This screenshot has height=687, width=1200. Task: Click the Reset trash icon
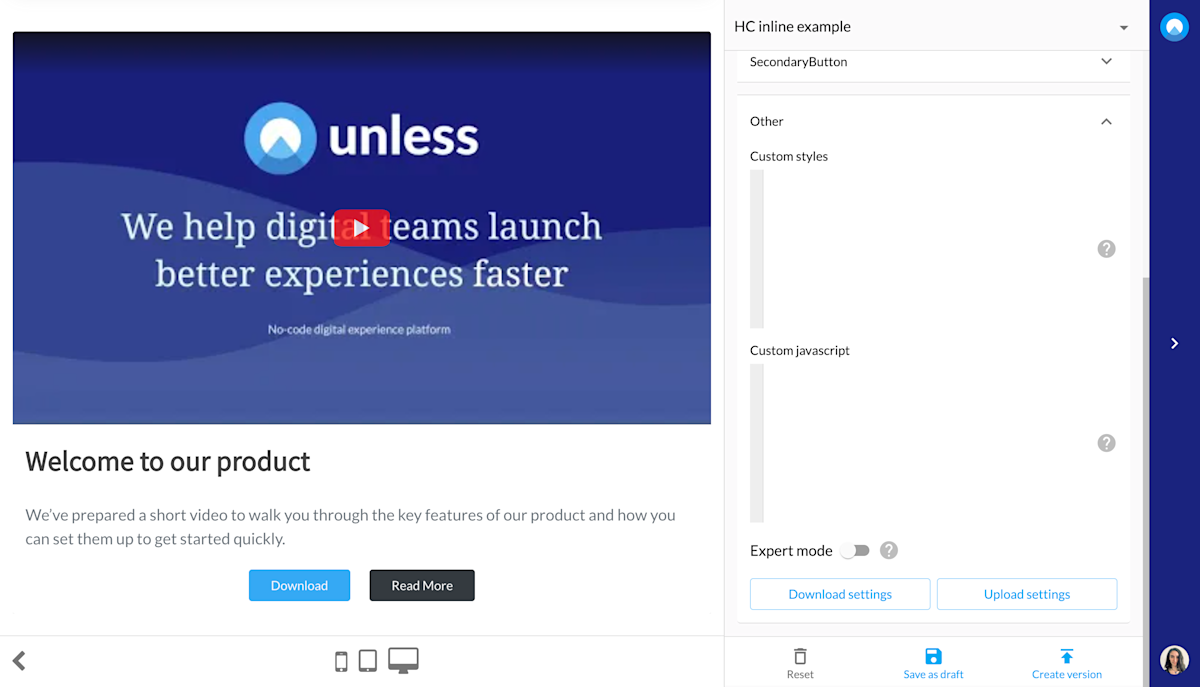point(800,657)
